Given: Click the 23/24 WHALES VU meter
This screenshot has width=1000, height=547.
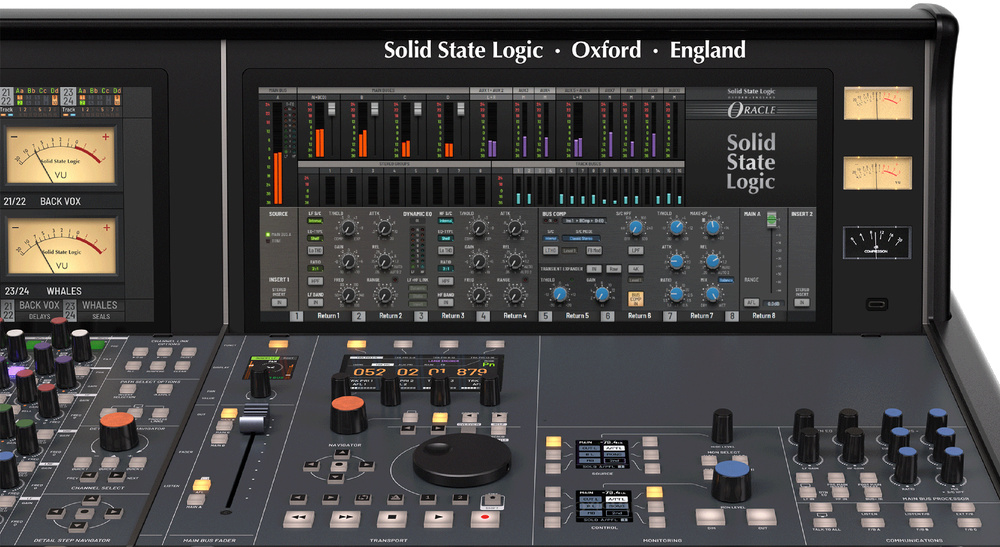Looking at the screenshot, I should (61, 245).
